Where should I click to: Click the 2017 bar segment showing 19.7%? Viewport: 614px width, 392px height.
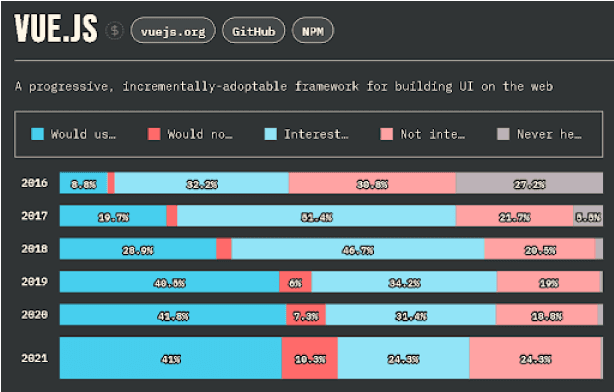coord(113,216)
